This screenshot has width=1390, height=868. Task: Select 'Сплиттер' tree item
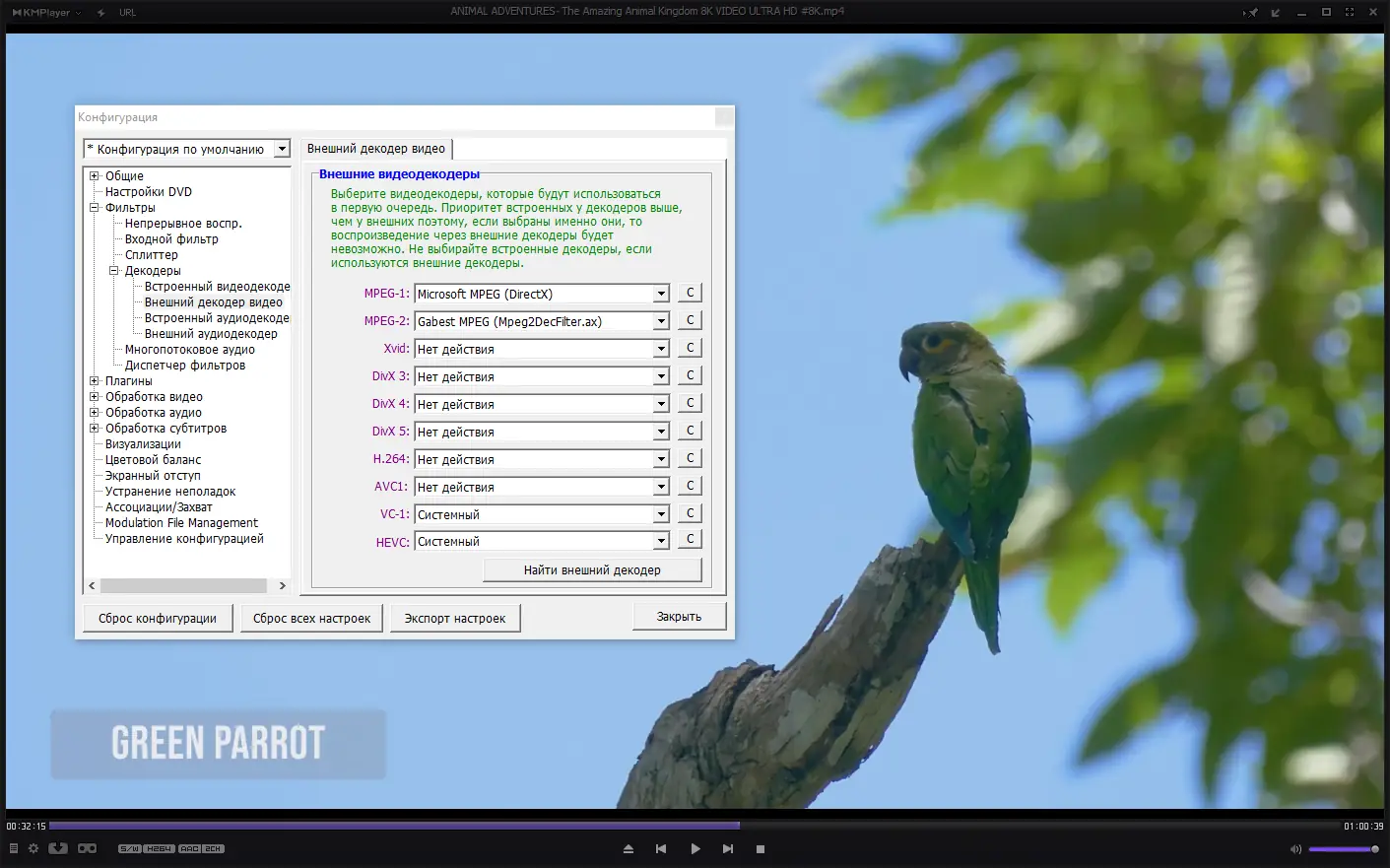coord(152,255)
